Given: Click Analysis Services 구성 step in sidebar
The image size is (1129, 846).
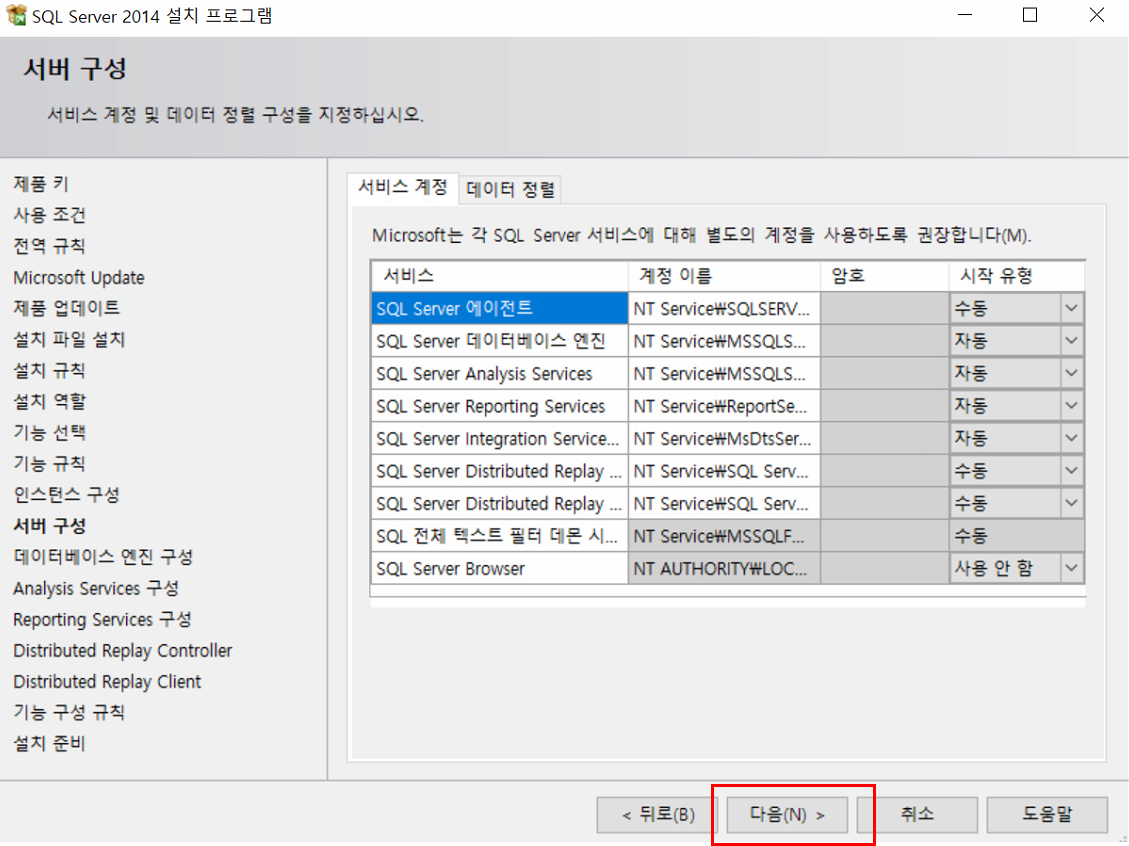Looking at the screenshot, I should pyautogui.click(x=96, y=588).
